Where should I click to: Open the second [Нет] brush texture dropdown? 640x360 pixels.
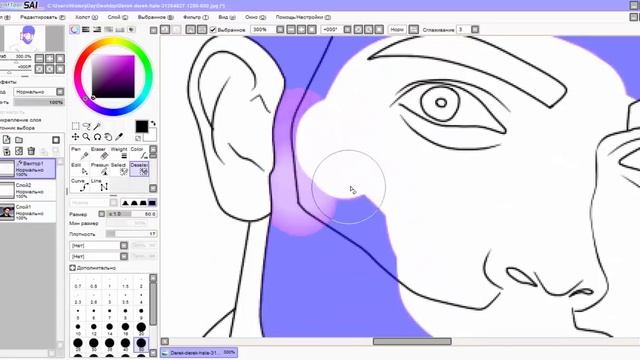click(x=124, y=256)
